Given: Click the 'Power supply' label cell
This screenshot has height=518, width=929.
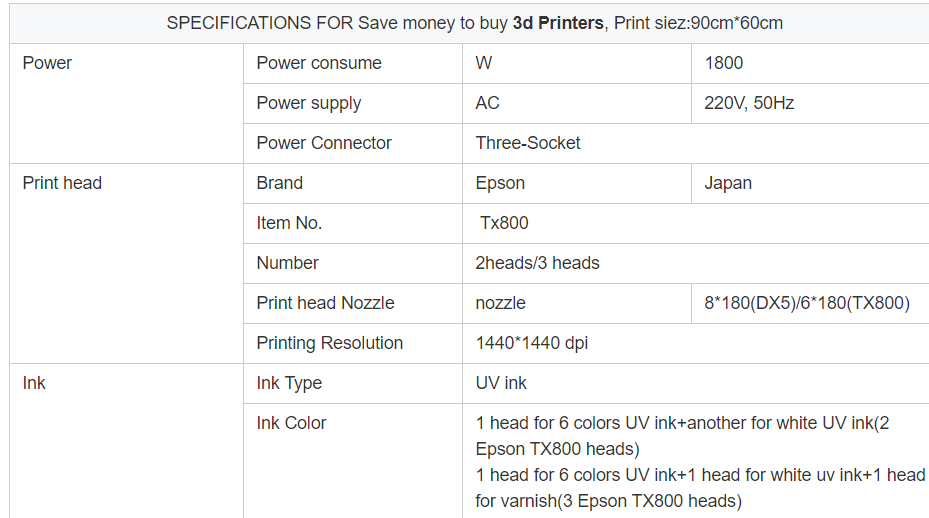Looking at the screenshot, I should (353, 103).
